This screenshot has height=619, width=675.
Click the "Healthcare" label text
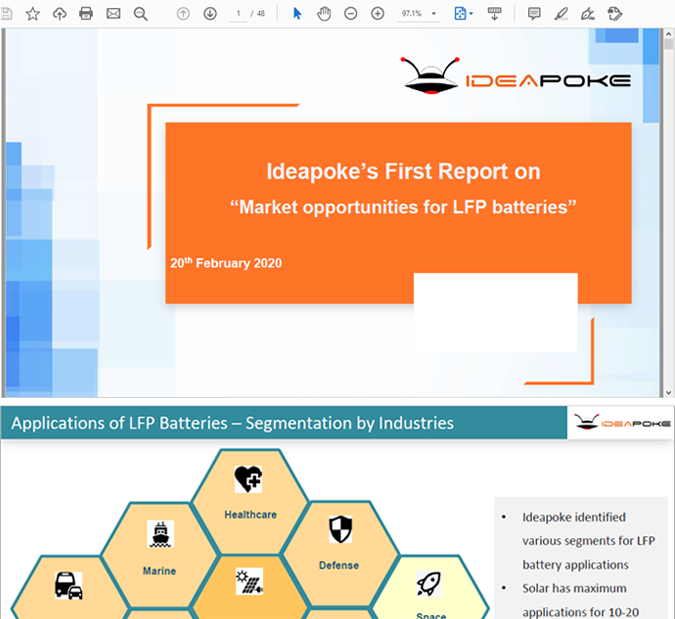coord(251,514)
